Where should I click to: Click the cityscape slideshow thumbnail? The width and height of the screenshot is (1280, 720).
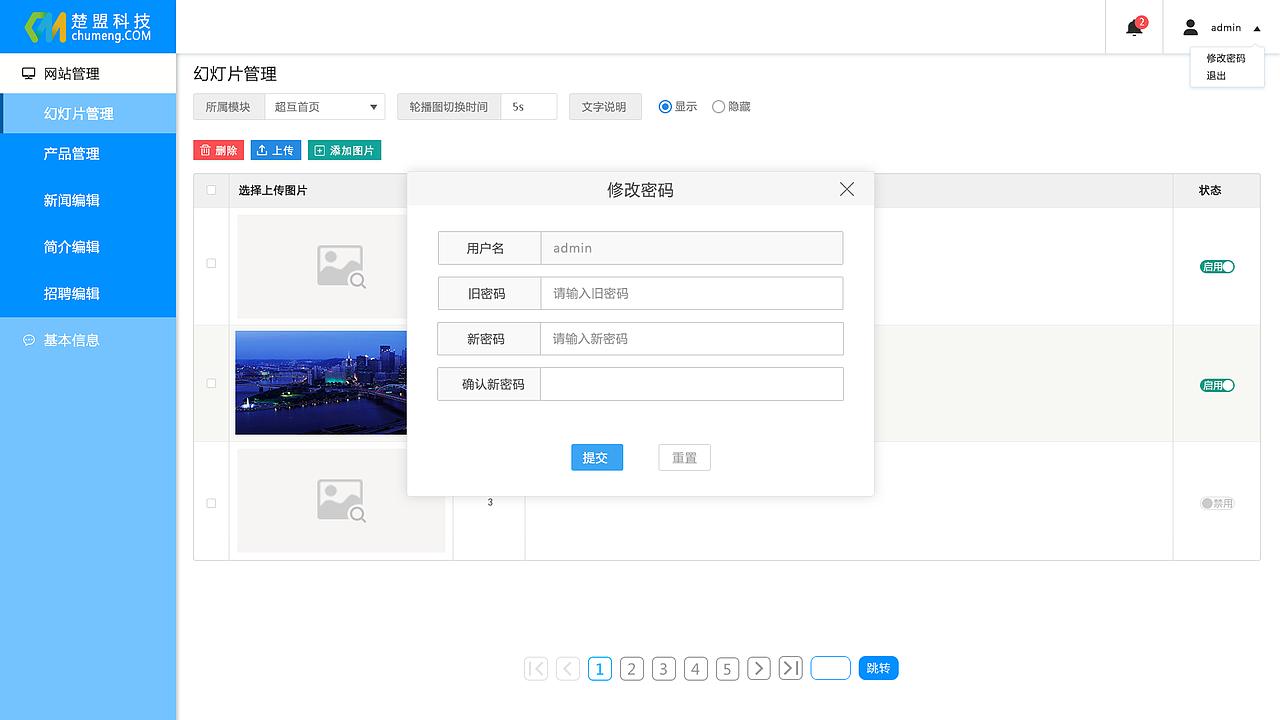(320, 382)
